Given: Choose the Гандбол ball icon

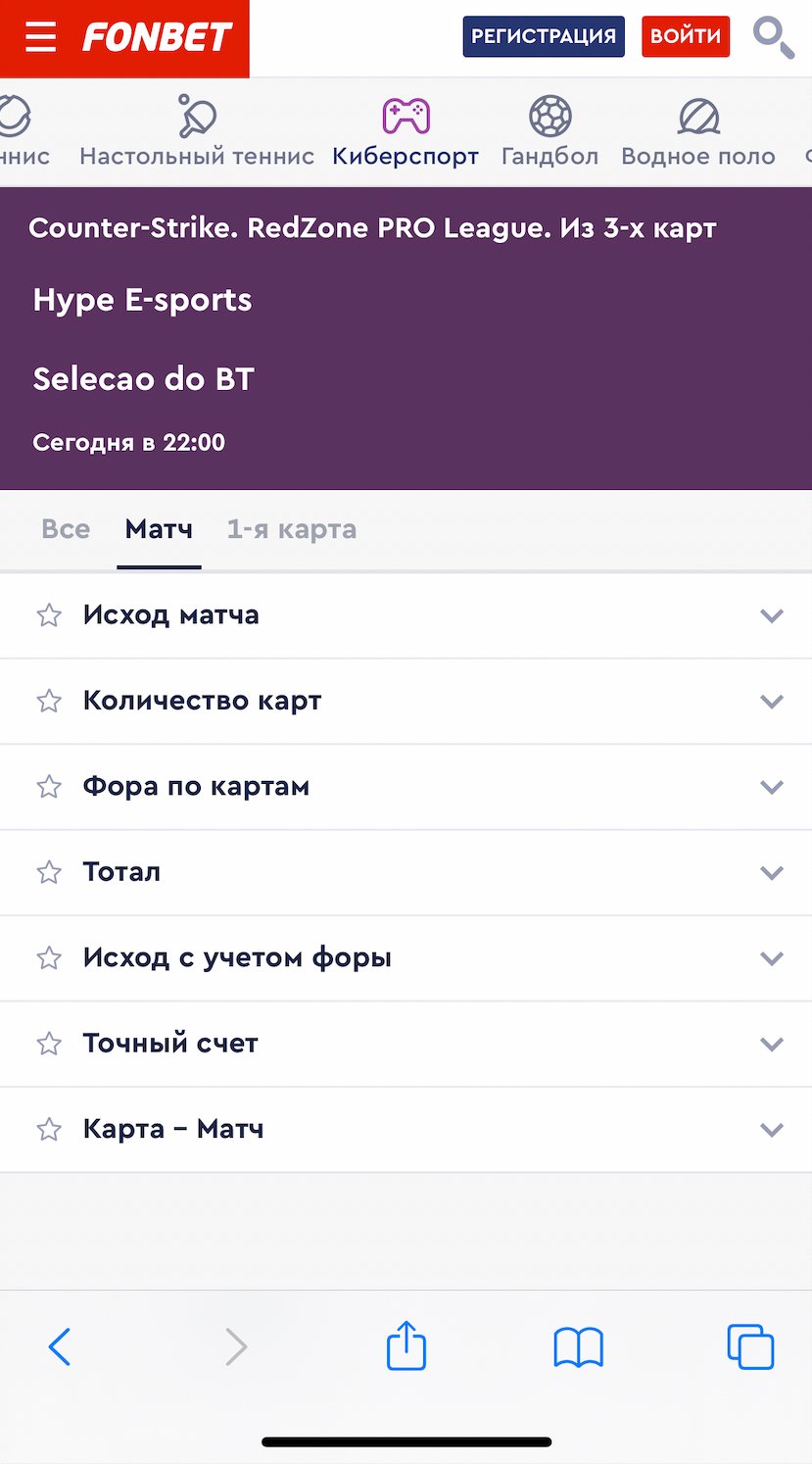Looking at the screenshot, I should [x=549, y=117].
